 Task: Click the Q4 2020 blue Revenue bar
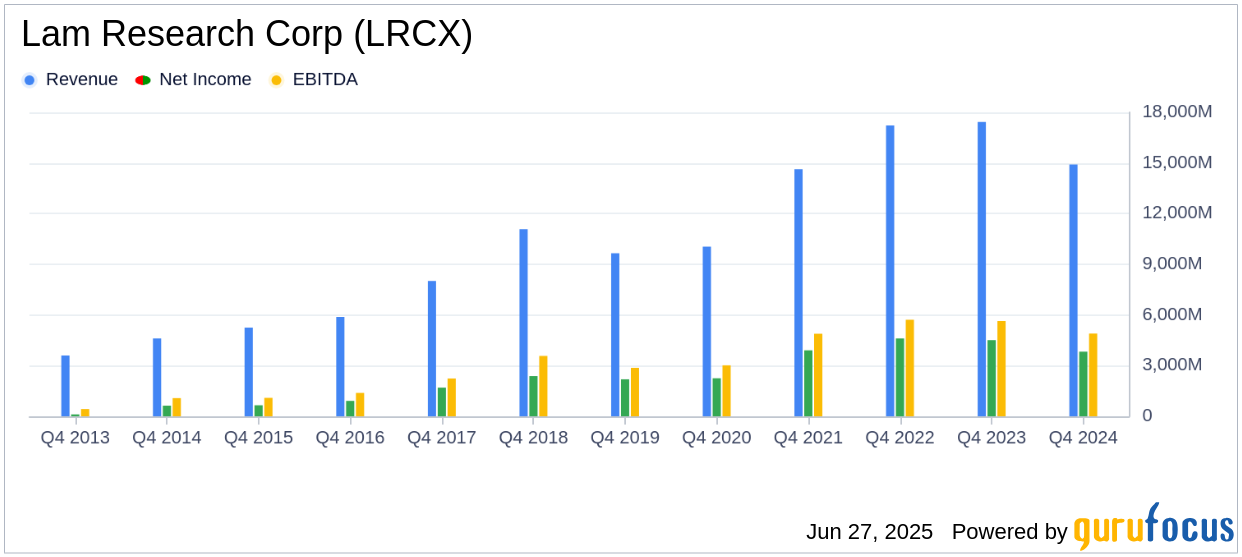[x=707, y=331]
